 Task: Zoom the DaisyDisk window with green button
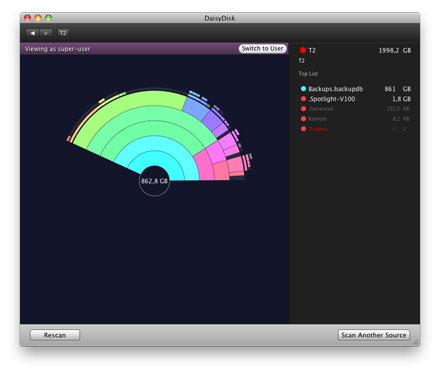click(49, 18)
